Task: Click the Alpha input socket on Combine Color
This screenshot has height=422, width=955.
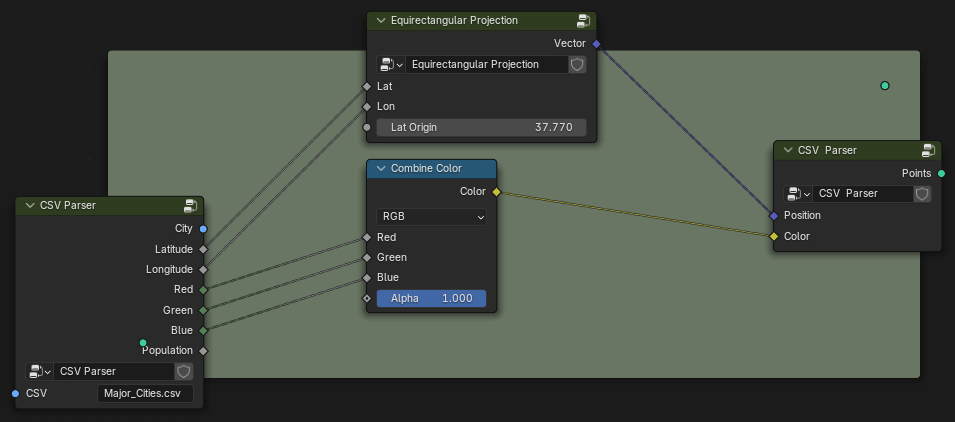Action: coord(366,298)
